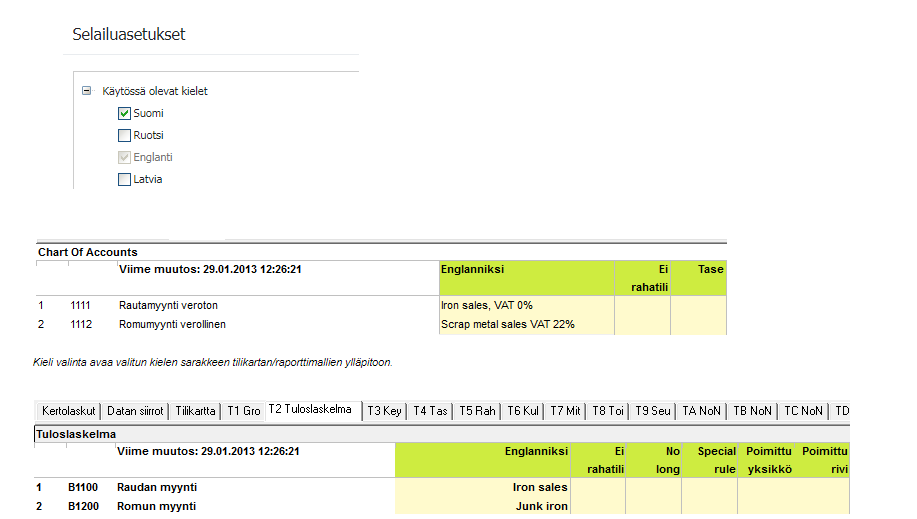917x519 pixels.
Task: Select the Rautamyynti veroton account row
Action: (168, 305)
